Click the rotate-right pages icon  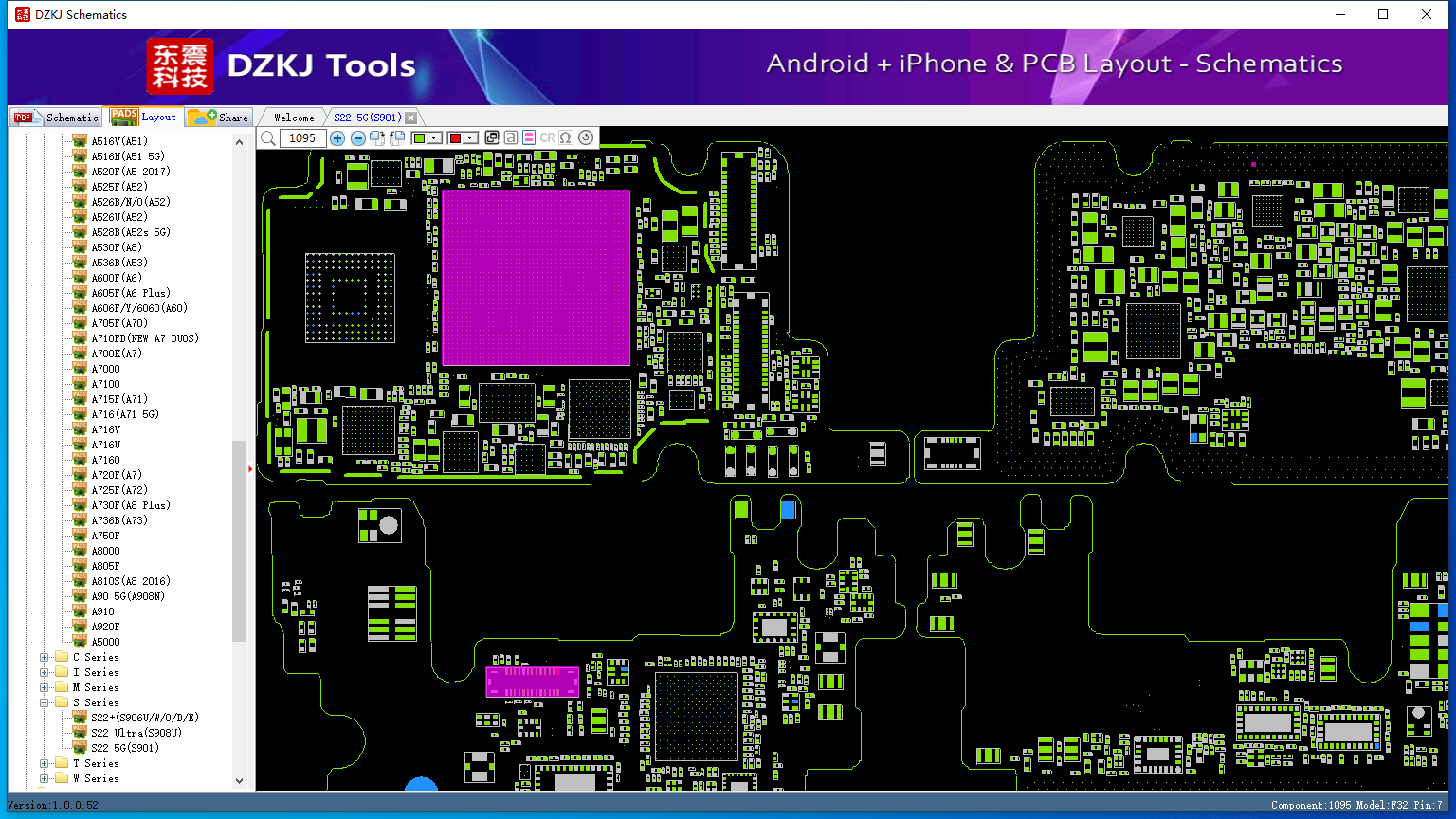coord(377,138)
